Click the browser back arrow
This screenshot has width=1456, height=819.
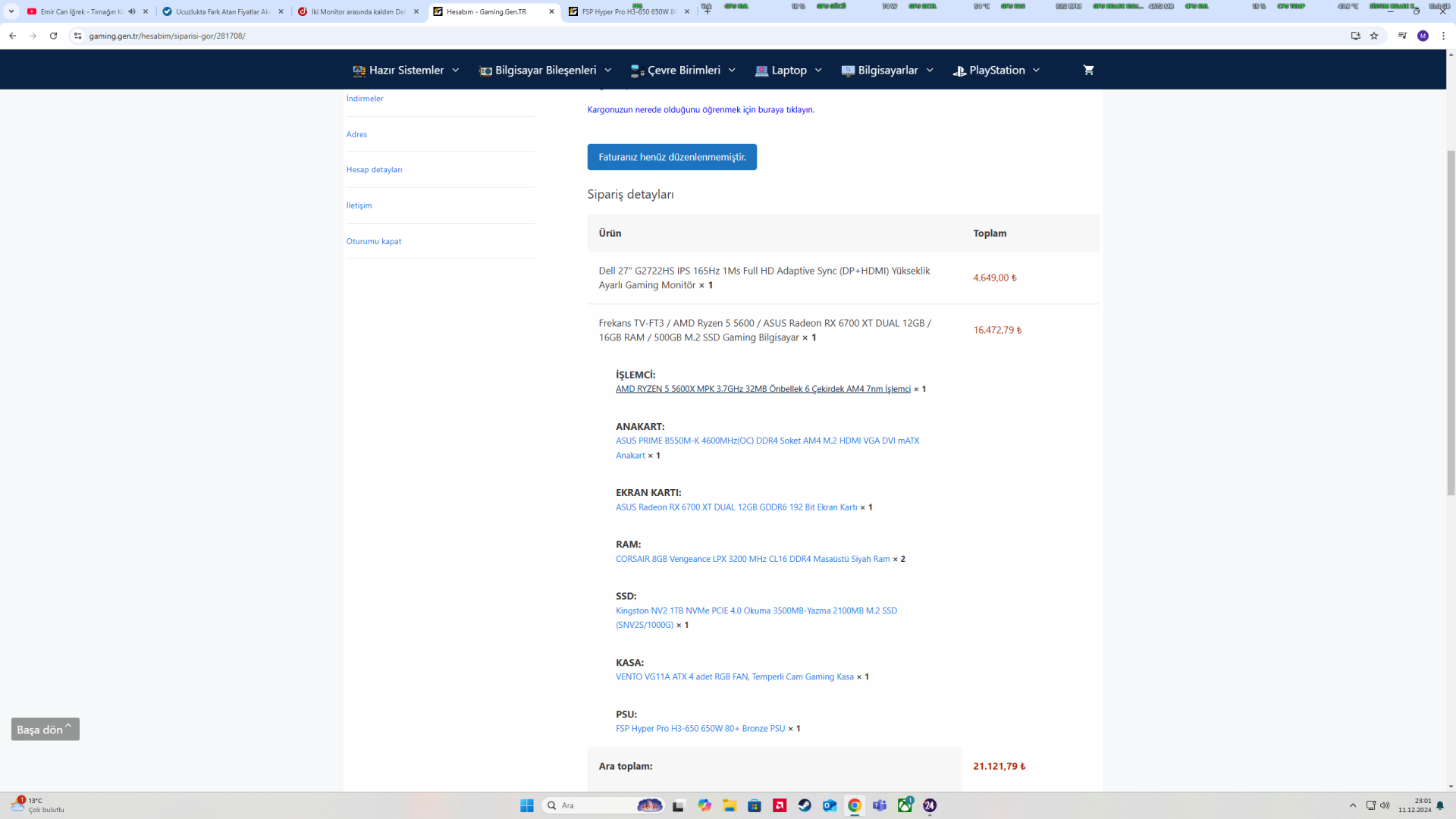click(x=13, y=36)
